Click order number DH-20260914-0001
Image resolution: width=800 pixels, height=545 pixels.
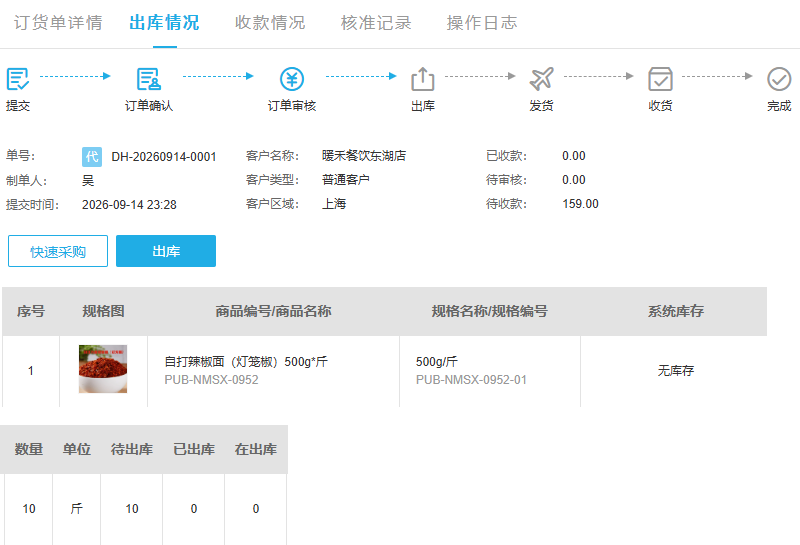(164, 157)
